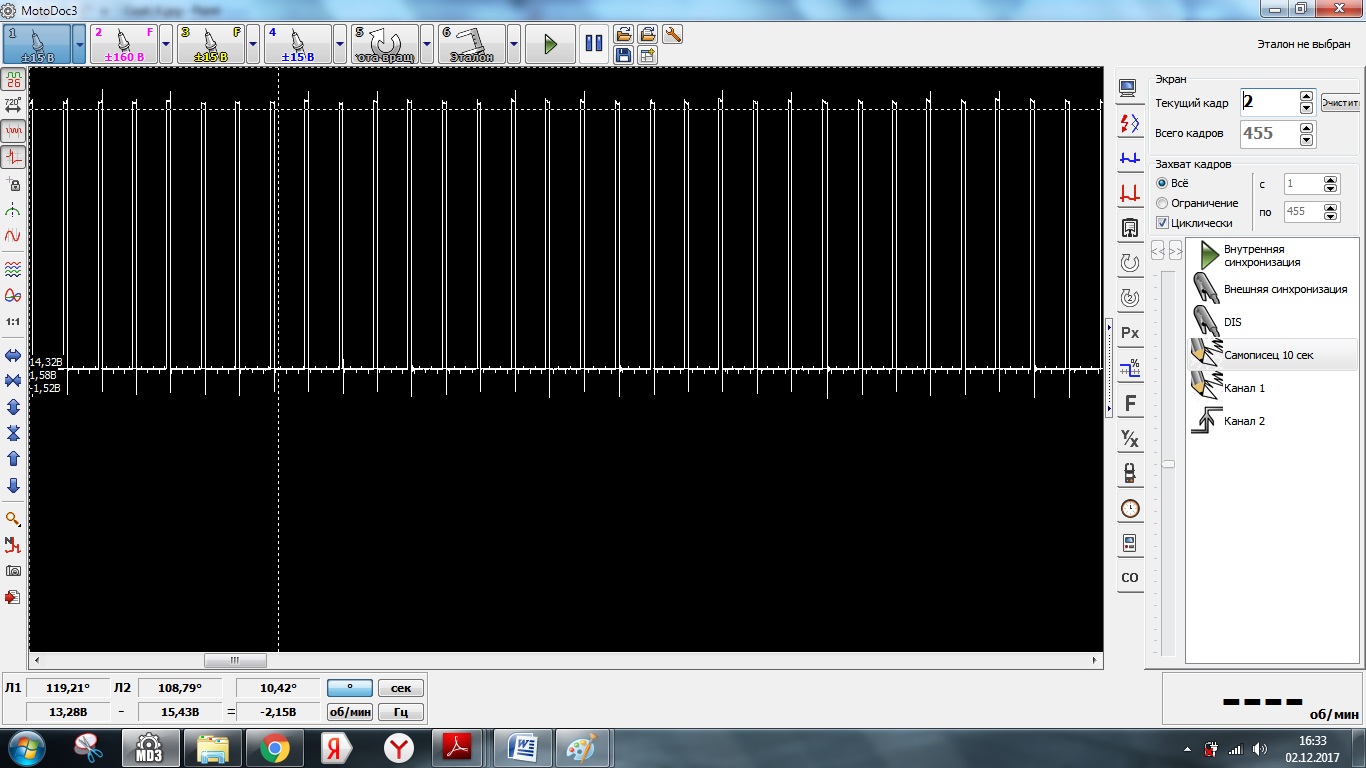The height and width of the screenshot is (768, 1366).
Task: Click the camera snapshot icon on left
Action: tap(14, 570)
